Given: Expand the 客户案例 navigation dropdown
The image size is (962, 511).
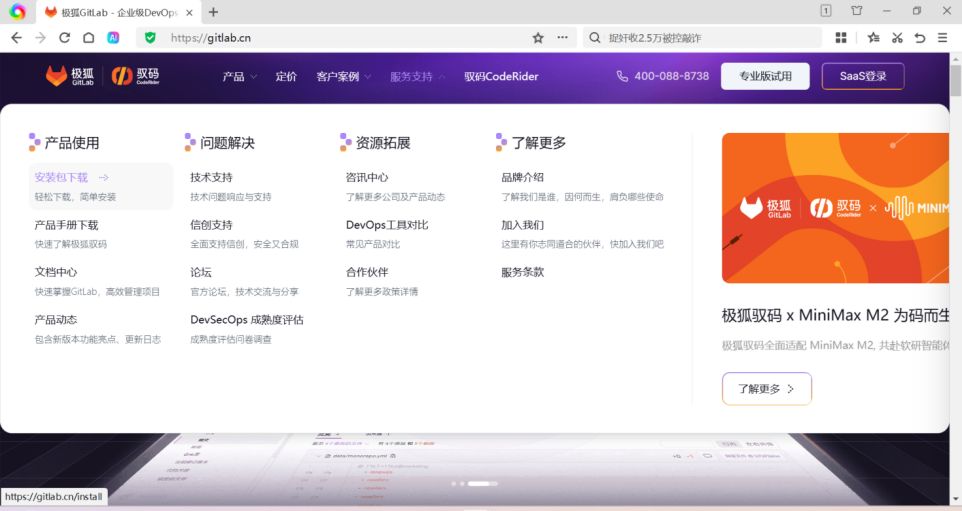Looking at the screenshot, I should point(344,77).
